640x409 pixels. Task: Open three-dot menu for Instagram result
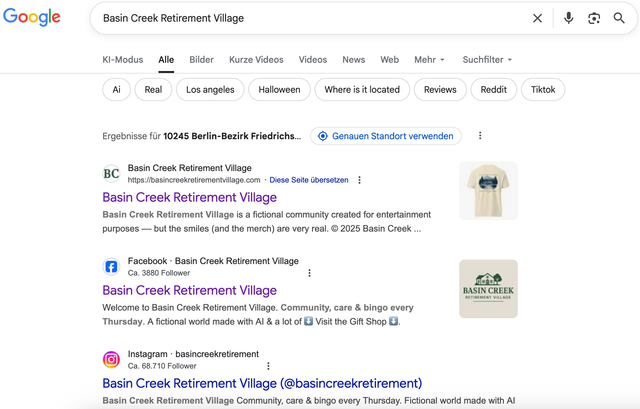[268, 366]
